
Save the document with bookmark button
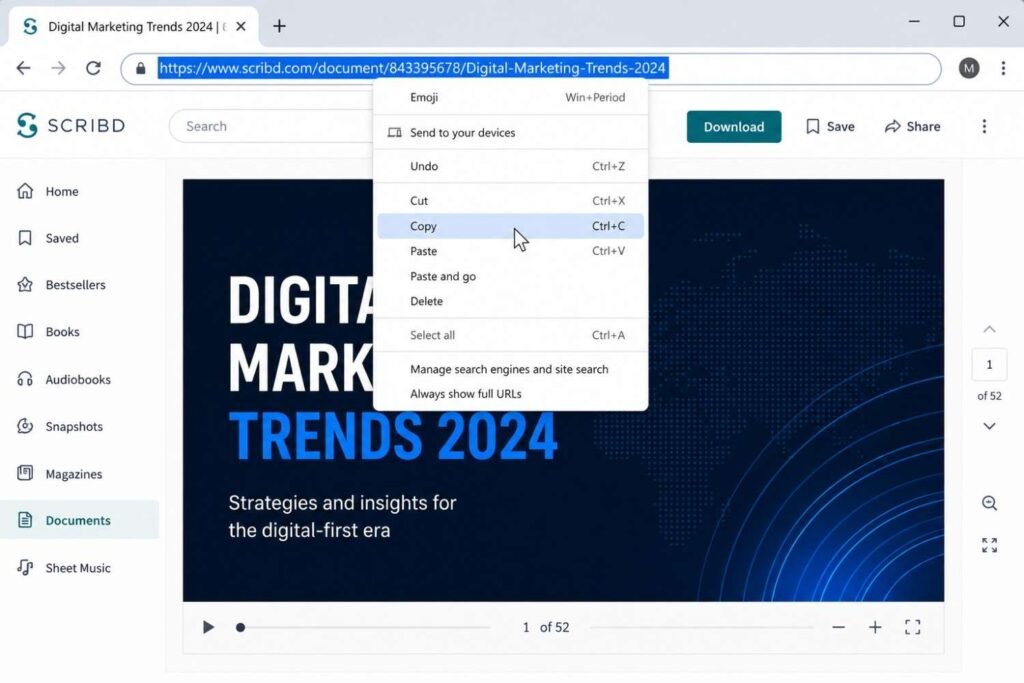830,127
